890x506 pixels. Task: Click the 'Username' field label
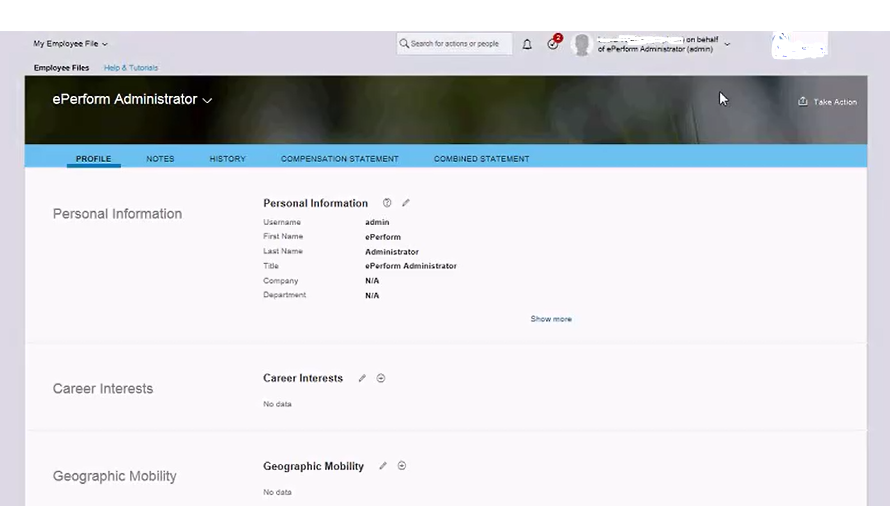282,222
